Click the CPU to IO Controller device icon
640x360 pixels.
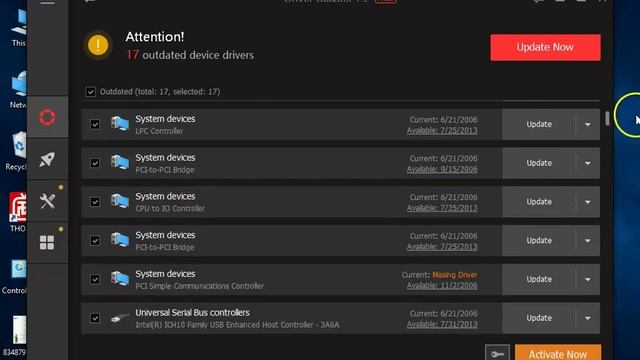click(120, 201)
